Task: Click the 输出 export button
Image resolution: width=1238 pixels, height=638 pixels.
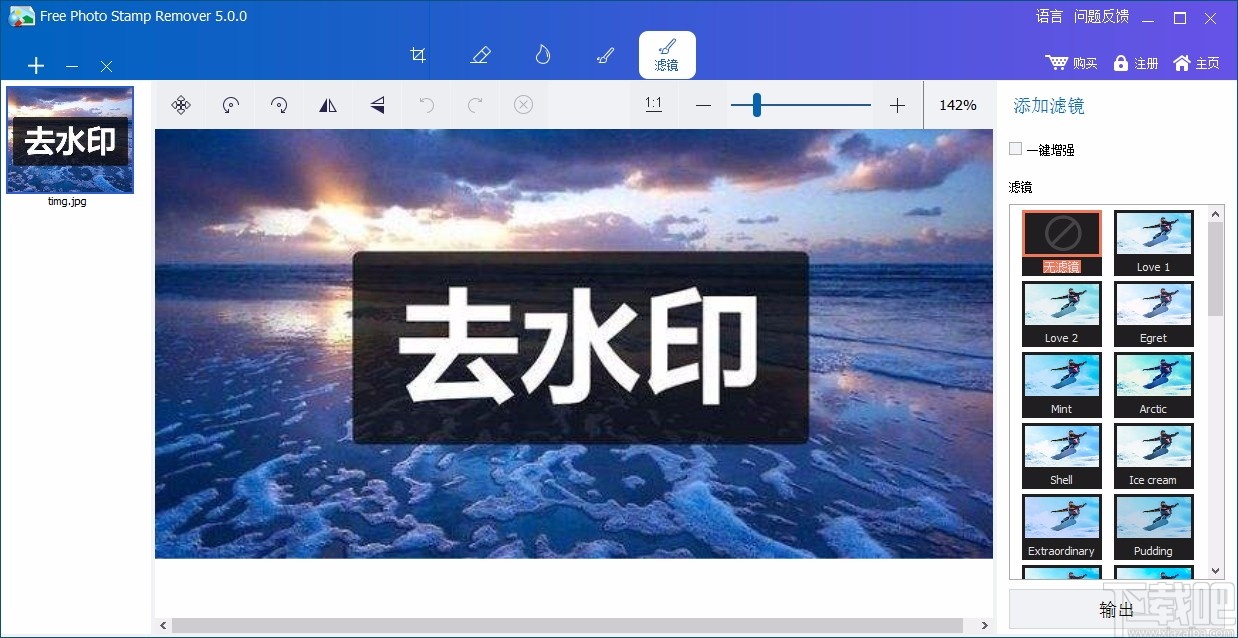Action: pyautogui.click(x=1114, y=608)
